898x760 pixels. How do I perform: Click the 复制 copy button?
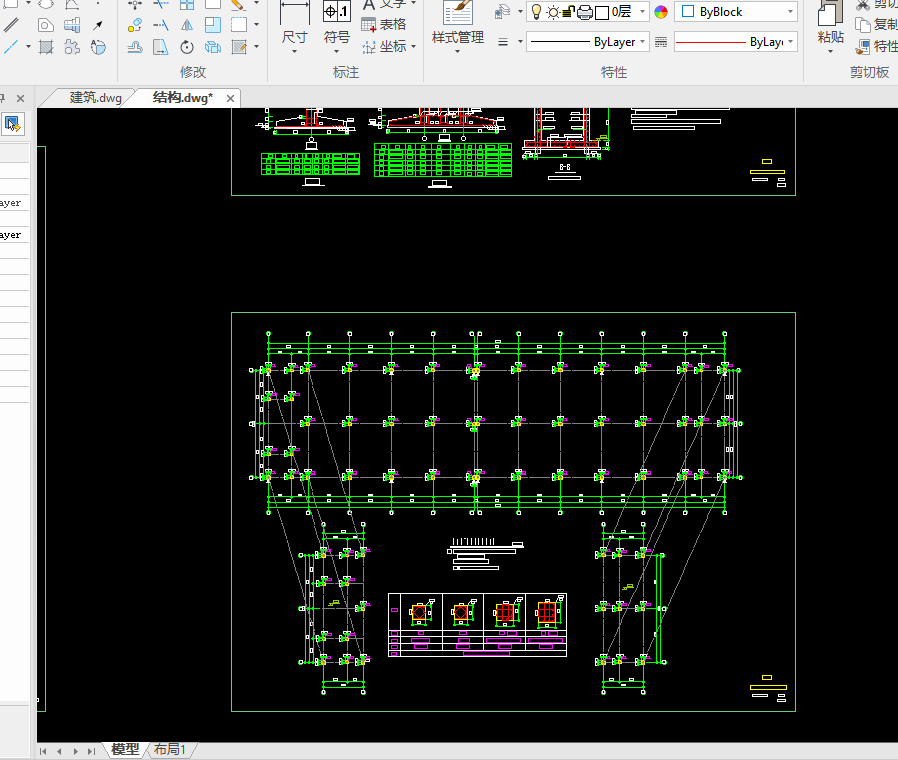pos(876,25)
